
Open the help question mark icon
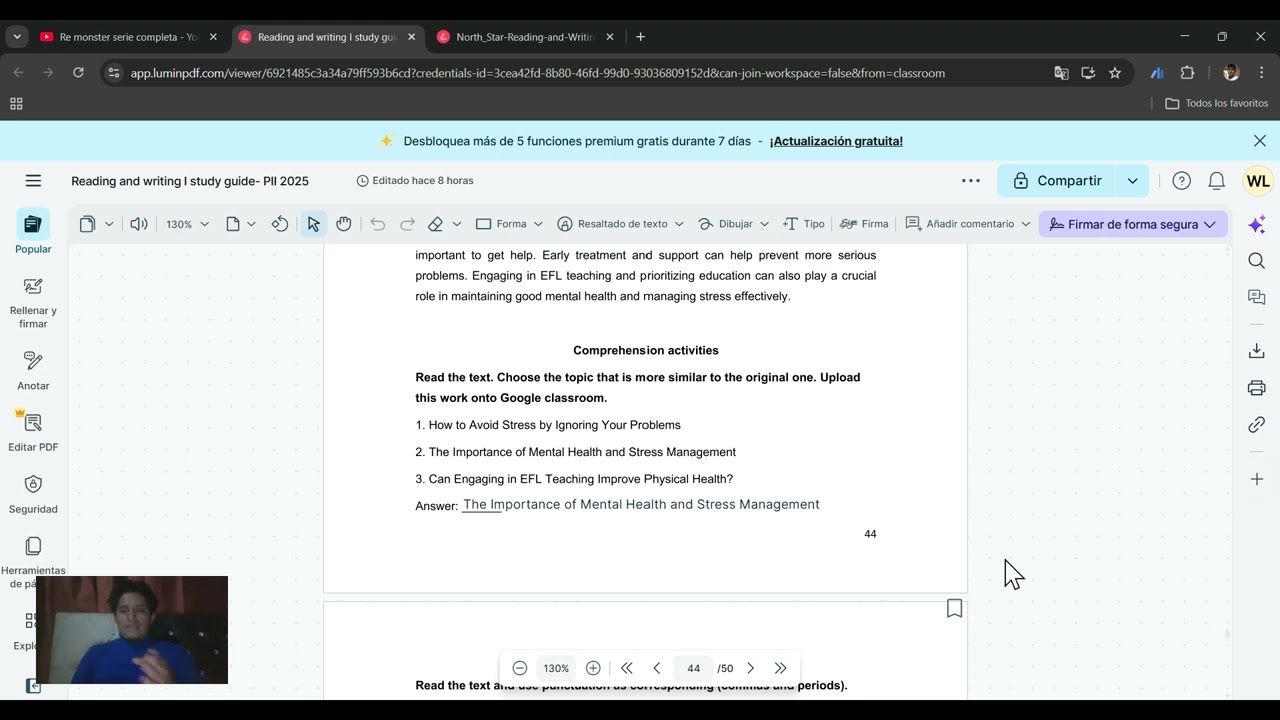tap(1181, 181)
